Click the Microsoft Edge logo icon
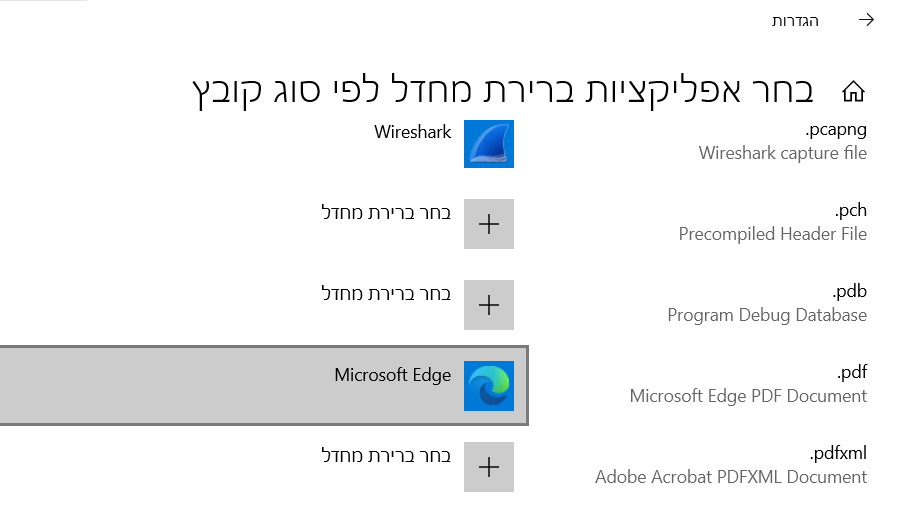 [x=489, y=386]
